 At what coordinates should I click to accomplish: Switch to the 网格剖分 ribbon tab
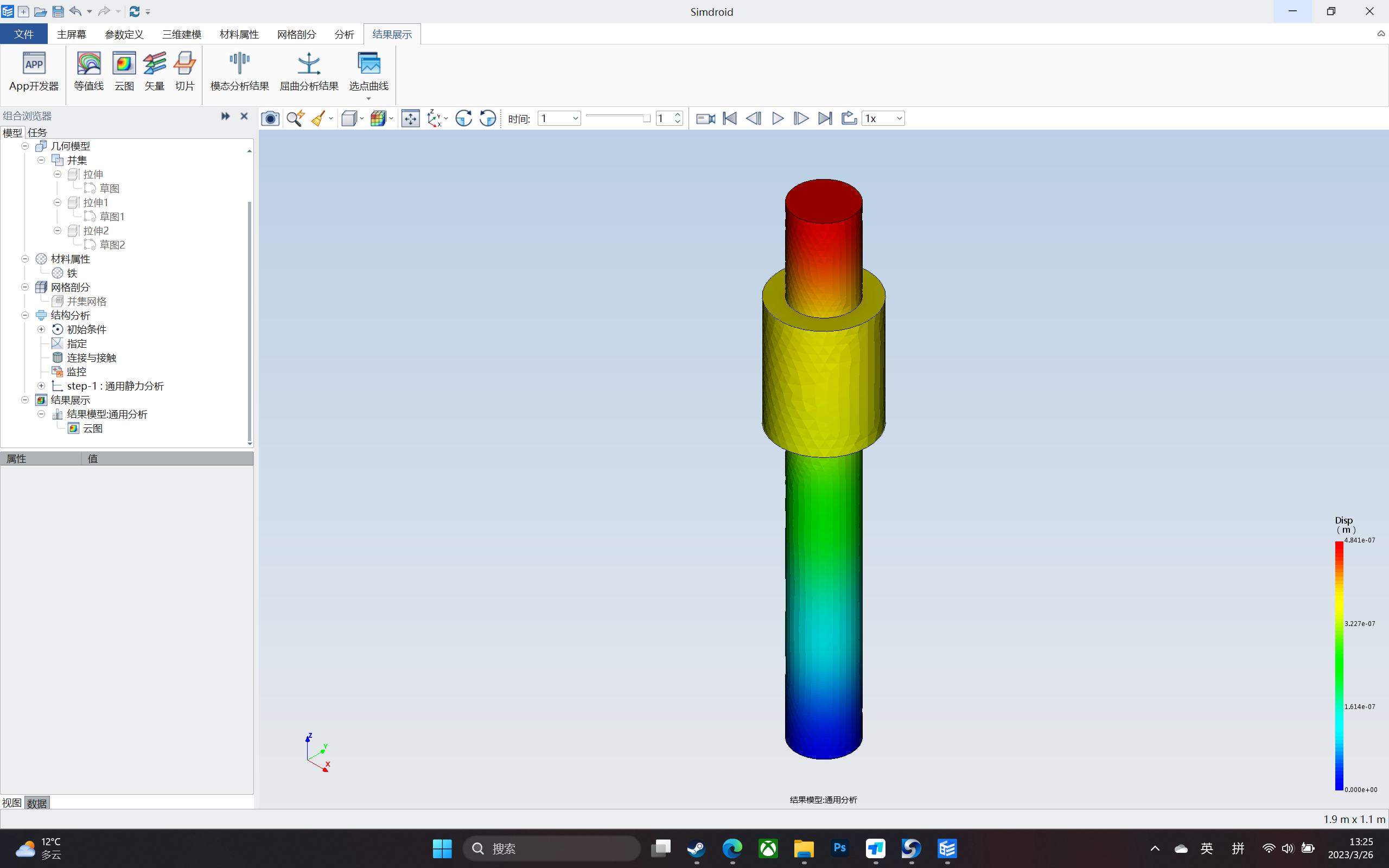(296, 34)
